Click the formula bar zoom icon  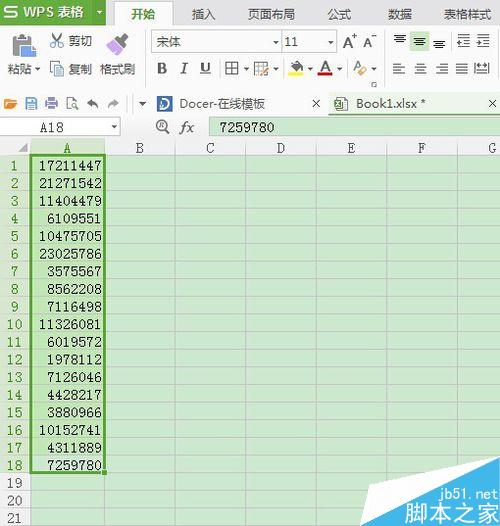(x=162, y=127)
